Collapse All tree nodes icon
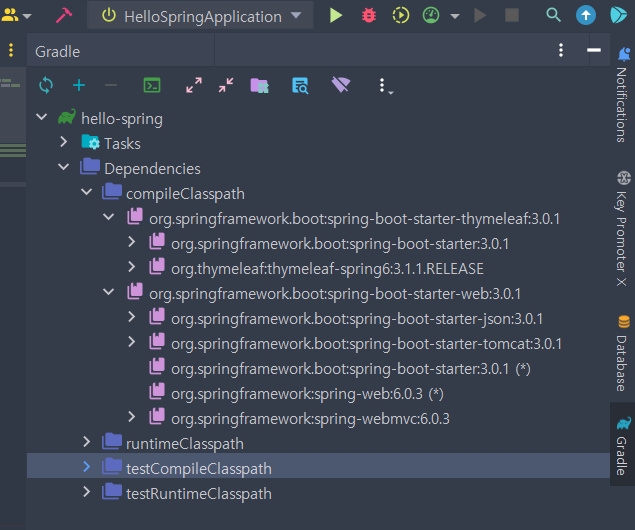The image size is (635, 530). 226,85
